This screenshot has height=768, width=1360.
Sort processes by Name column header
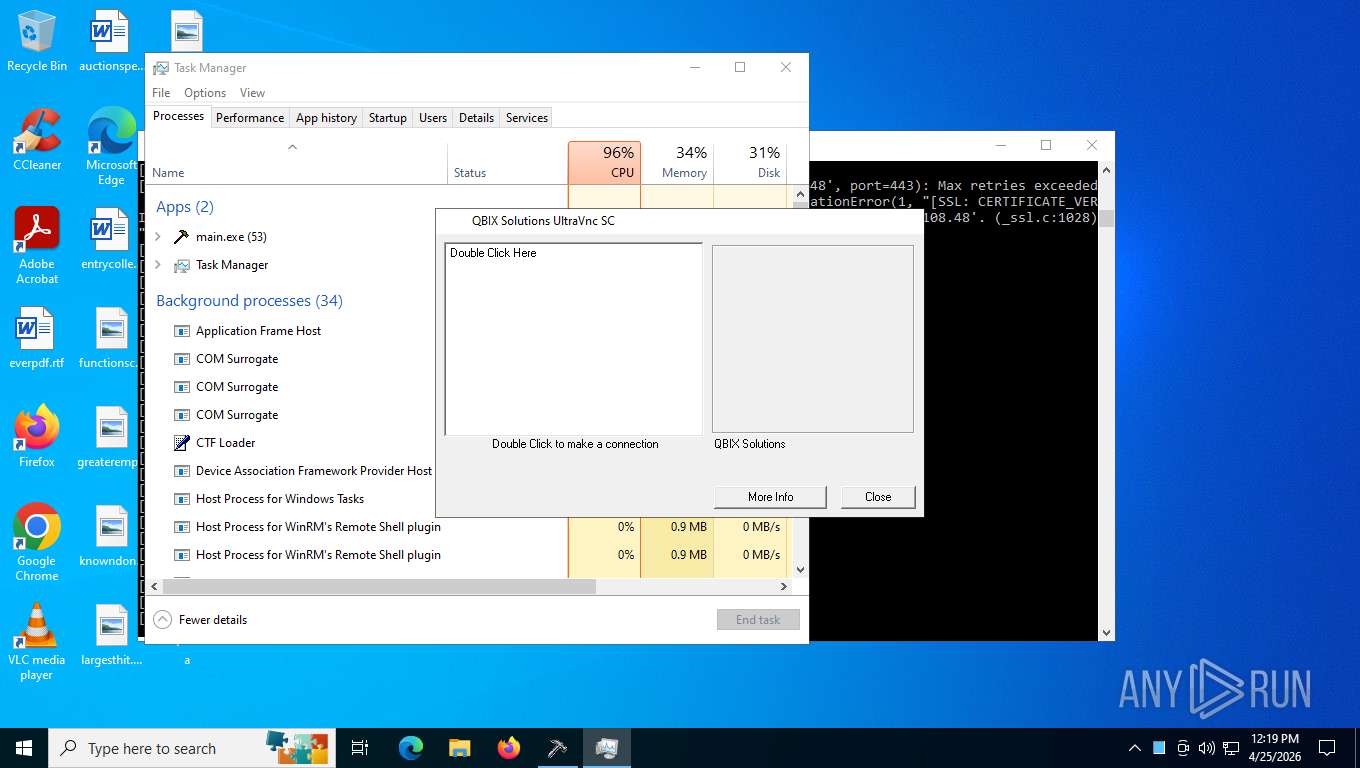click(x=297, y=162)
